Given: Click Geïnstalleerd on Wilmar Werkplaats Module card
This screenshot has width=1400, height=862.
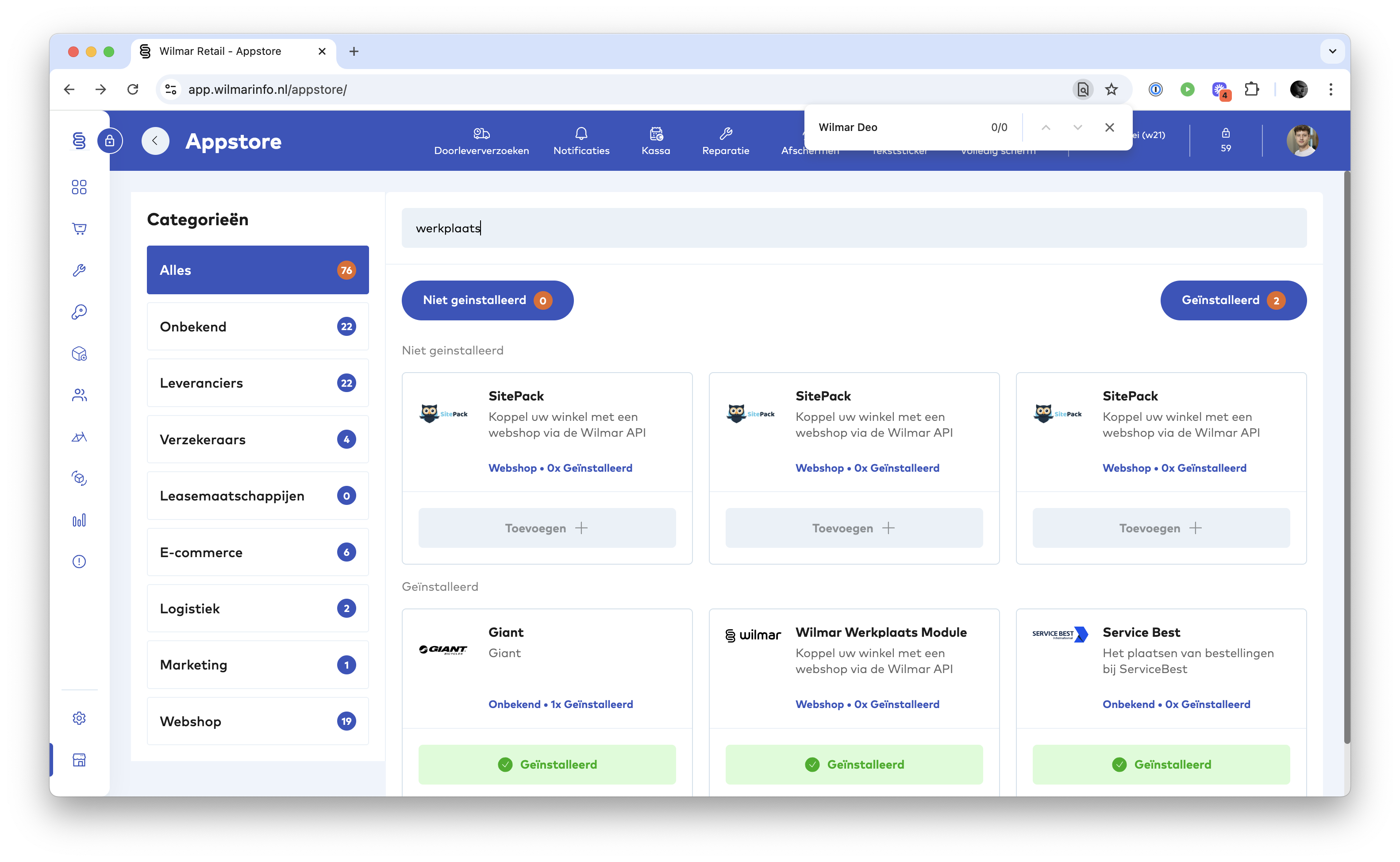Looking at the screenshot, I should click(x=854, y=764).
